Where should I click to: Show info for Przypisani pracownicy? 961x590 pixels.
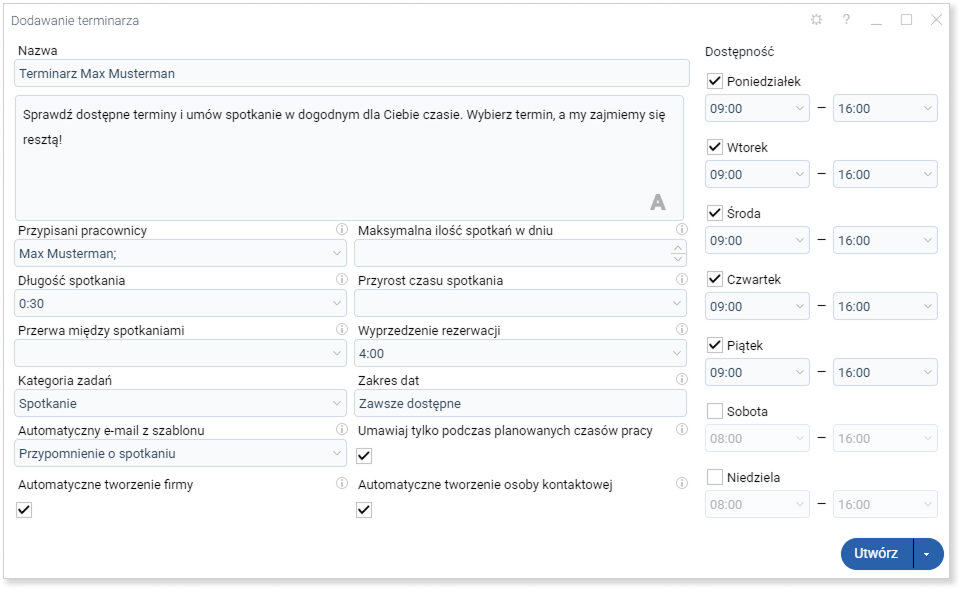tap(341, 229)
